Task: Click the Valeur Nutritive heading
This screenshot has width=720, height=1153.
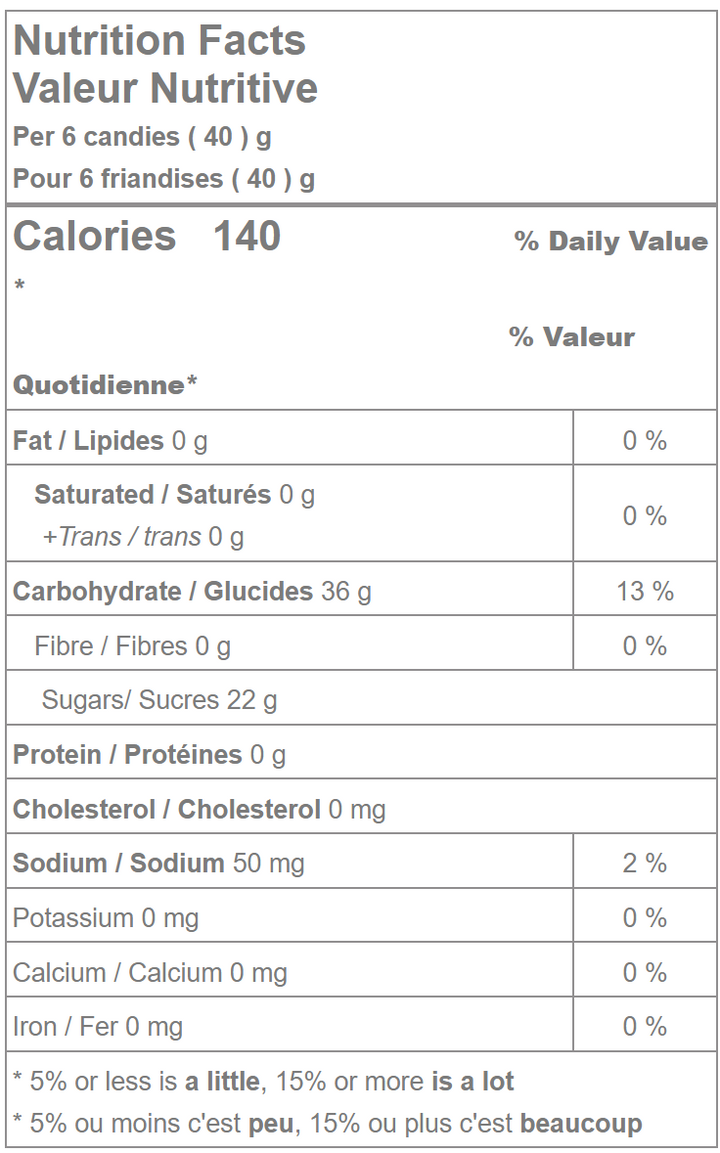Action: click(165, 88)
